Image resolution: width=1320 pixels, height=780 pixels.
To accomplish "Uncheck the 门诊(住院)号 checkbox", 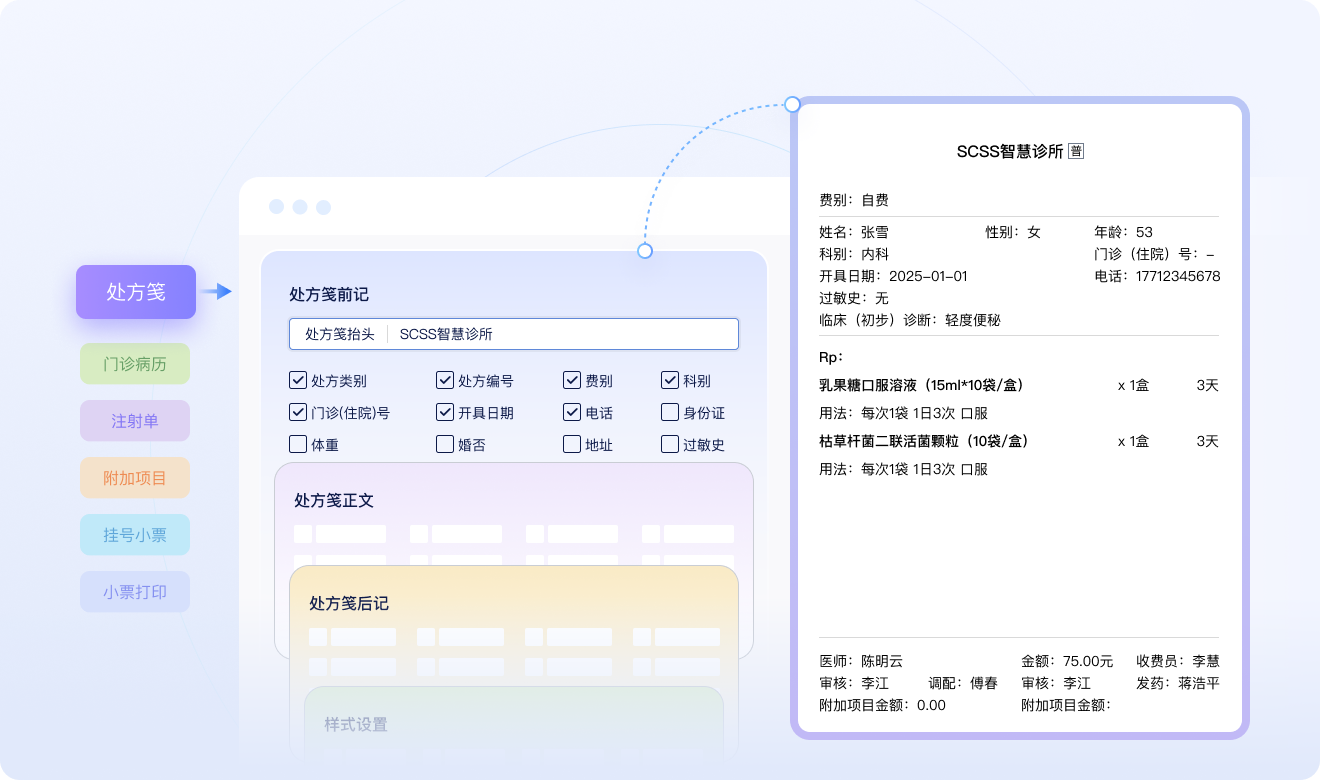I will pos(298,412).
